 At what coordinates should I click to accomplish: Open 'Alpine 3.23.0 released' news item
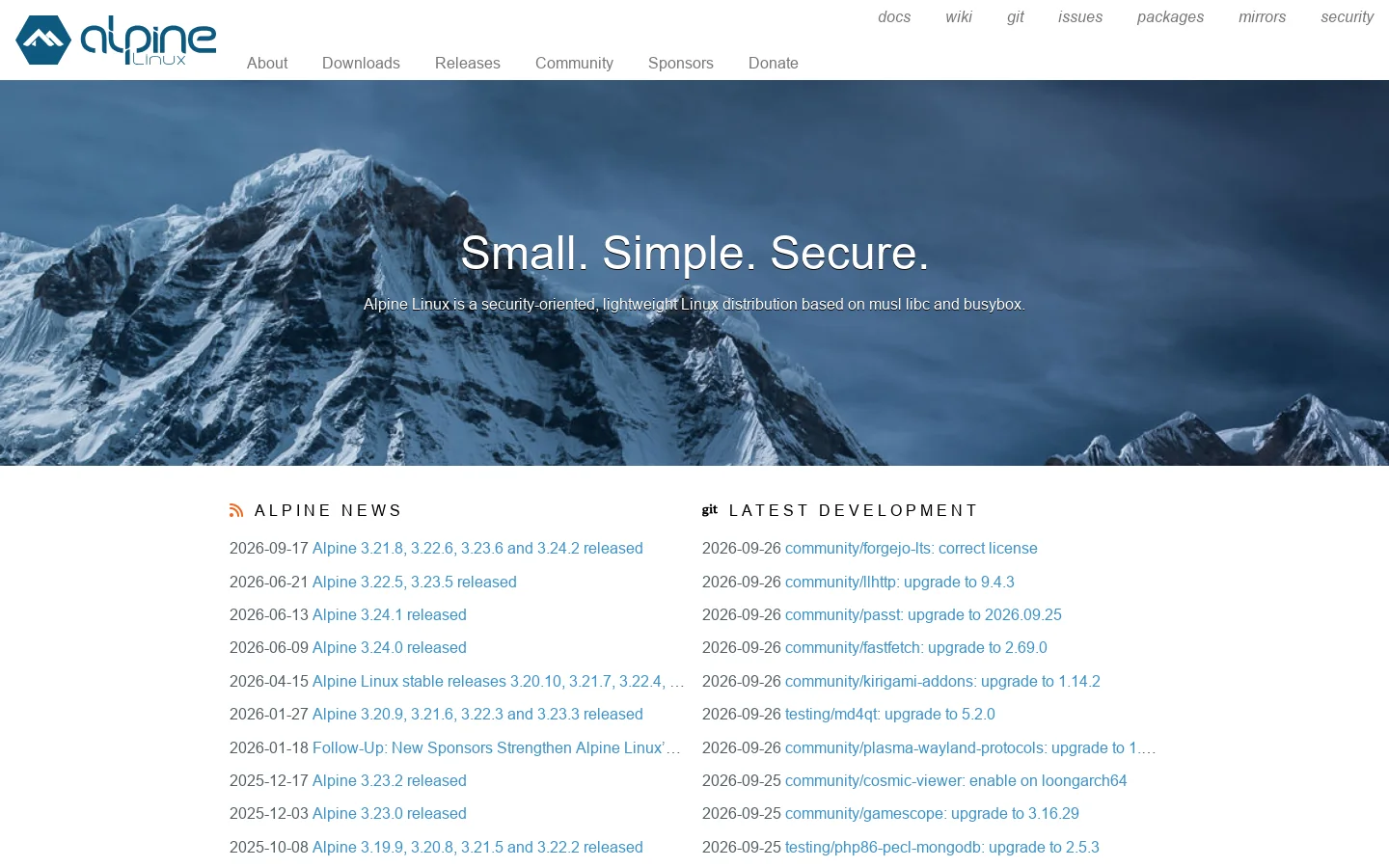(390, 813)
